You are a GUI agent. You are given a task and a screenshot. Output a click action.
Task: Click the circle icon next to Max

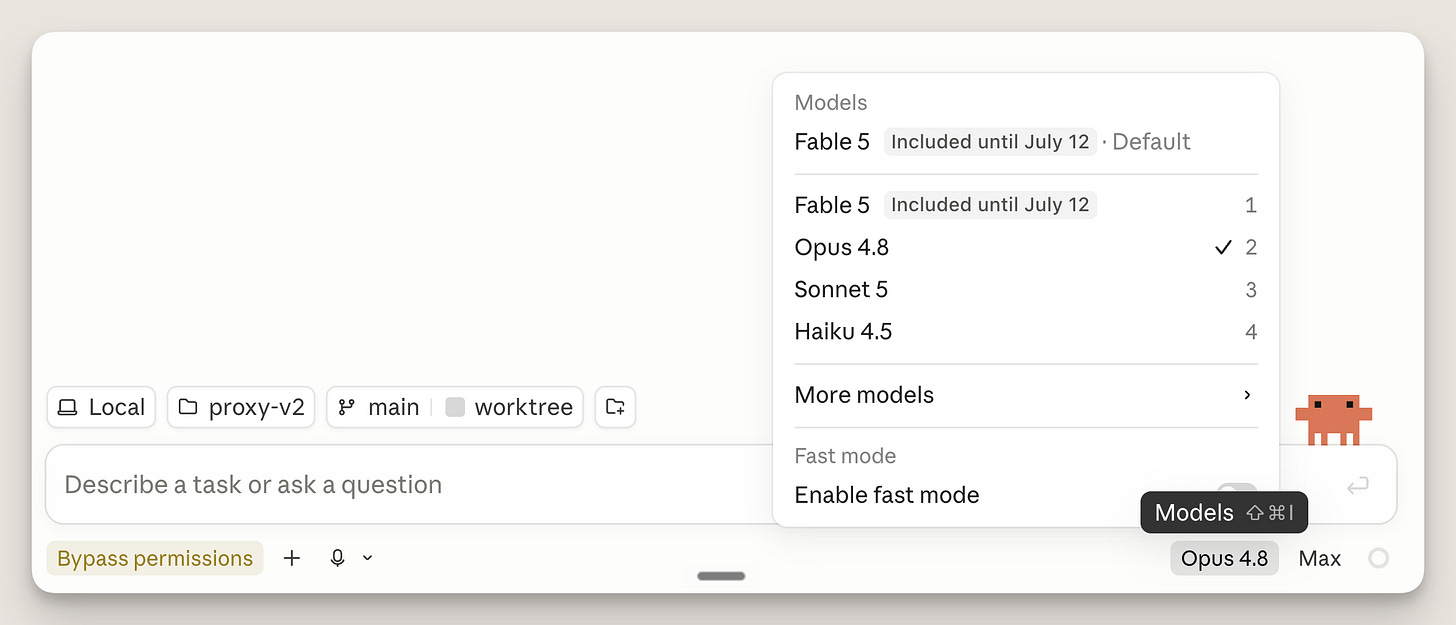tap(1378, 558)
